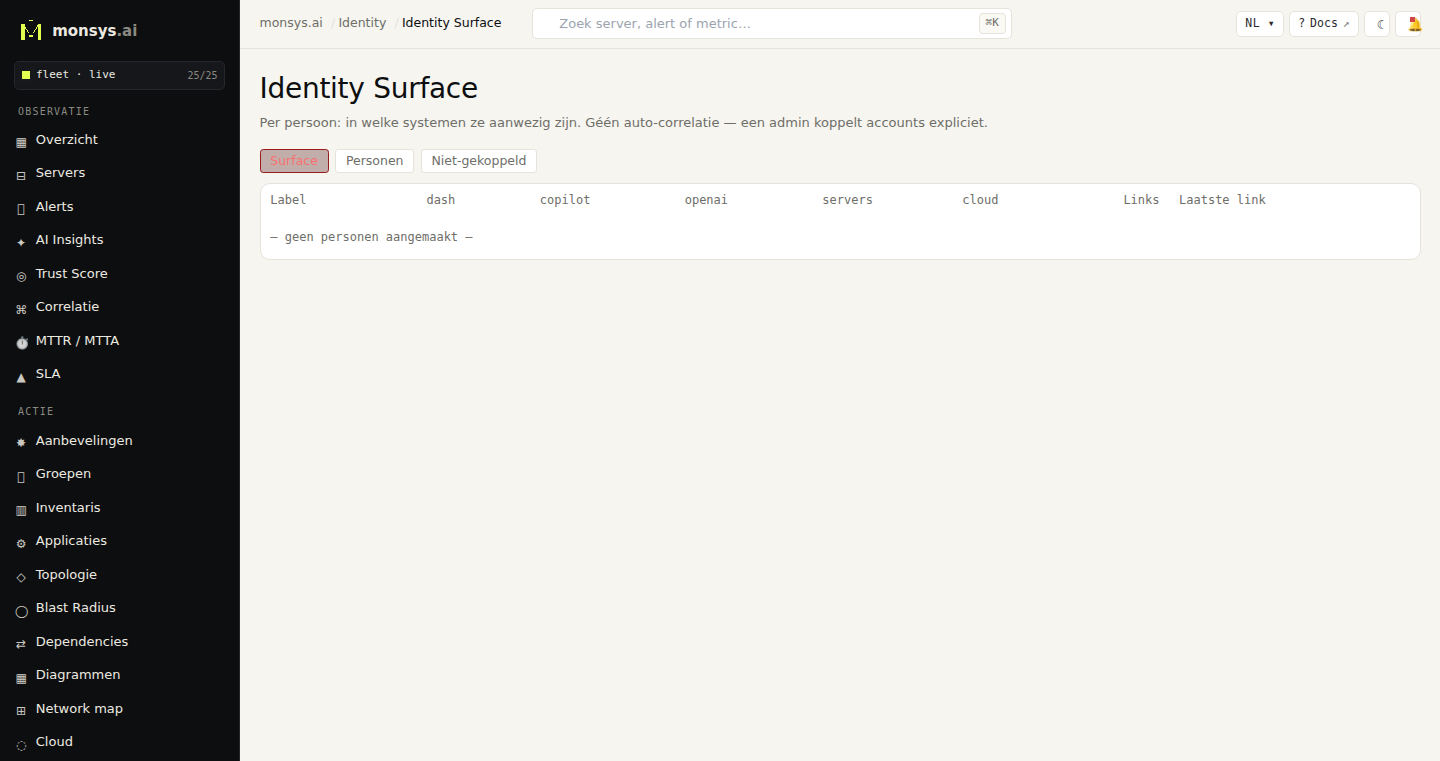The height and width of the screenshot is (761, 1440).
Task: Click the Identity breadcrumb link
Action: (362, 23)
